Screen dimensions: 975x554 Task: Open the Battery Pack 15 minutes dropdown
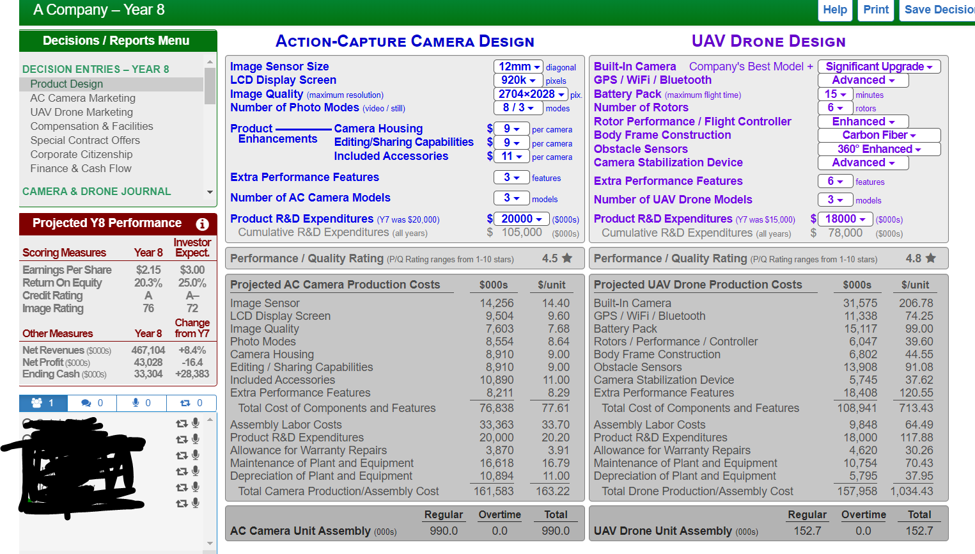click(835, 95)
